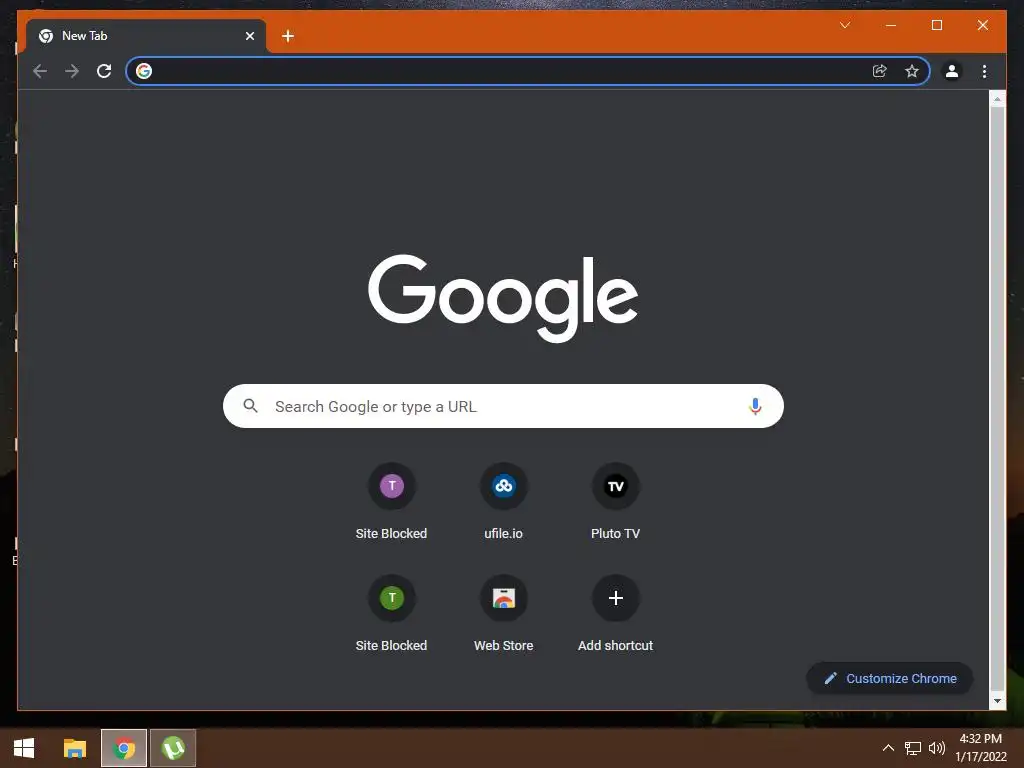1024x768 pixels.
Task: Share this page using the share icon
Action: [x=880, y=71]
